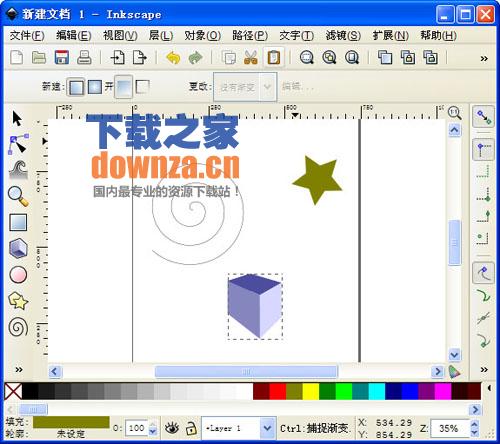The width and height of the screenshot is (500, 444).
Task: Expand the snap bar overflow chevron
Action: click(484, 369)
